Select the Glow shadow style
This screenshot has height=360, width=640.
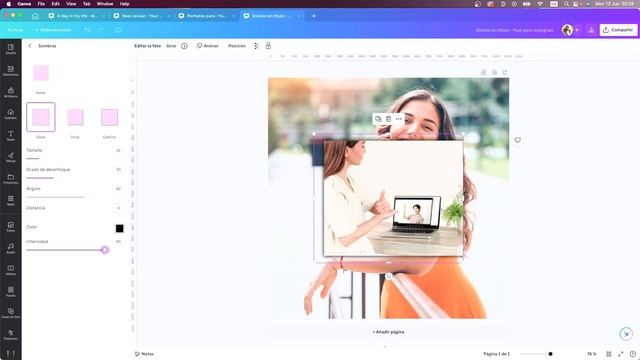[41, 117]
